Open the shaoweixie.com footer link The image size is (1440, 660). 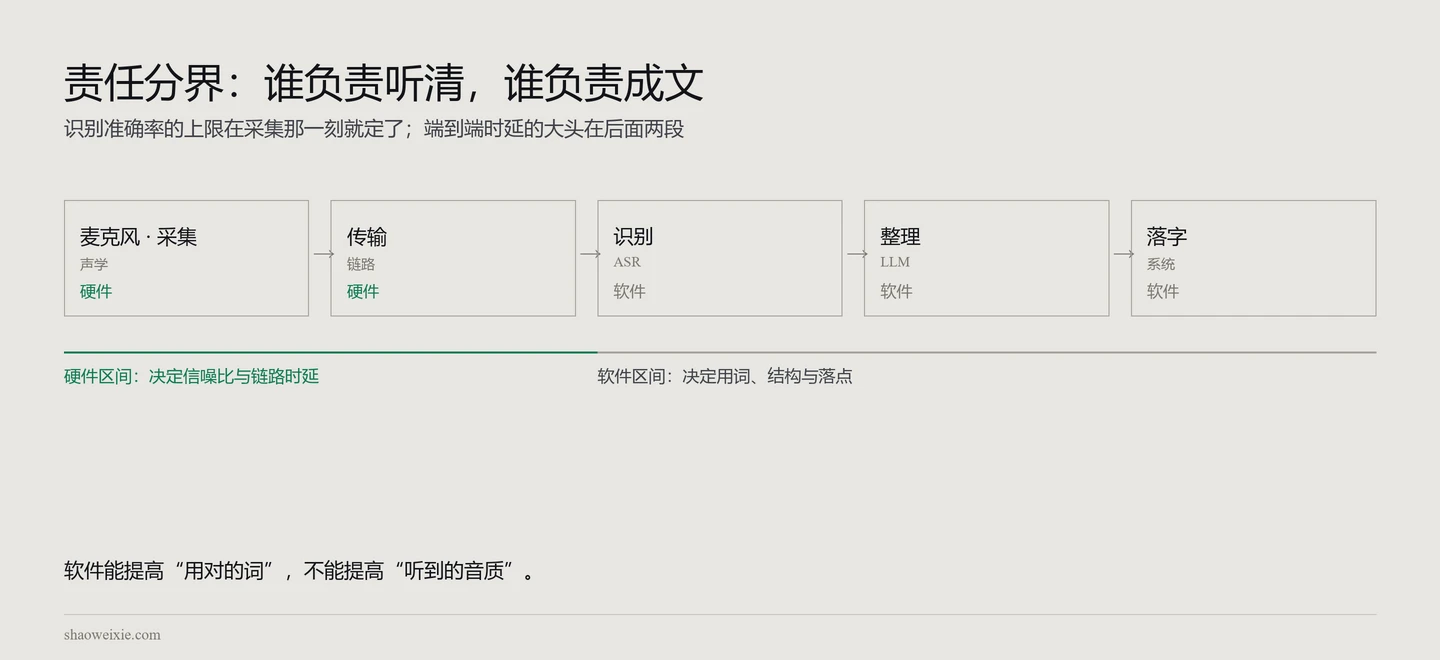(x=112, y=635)
